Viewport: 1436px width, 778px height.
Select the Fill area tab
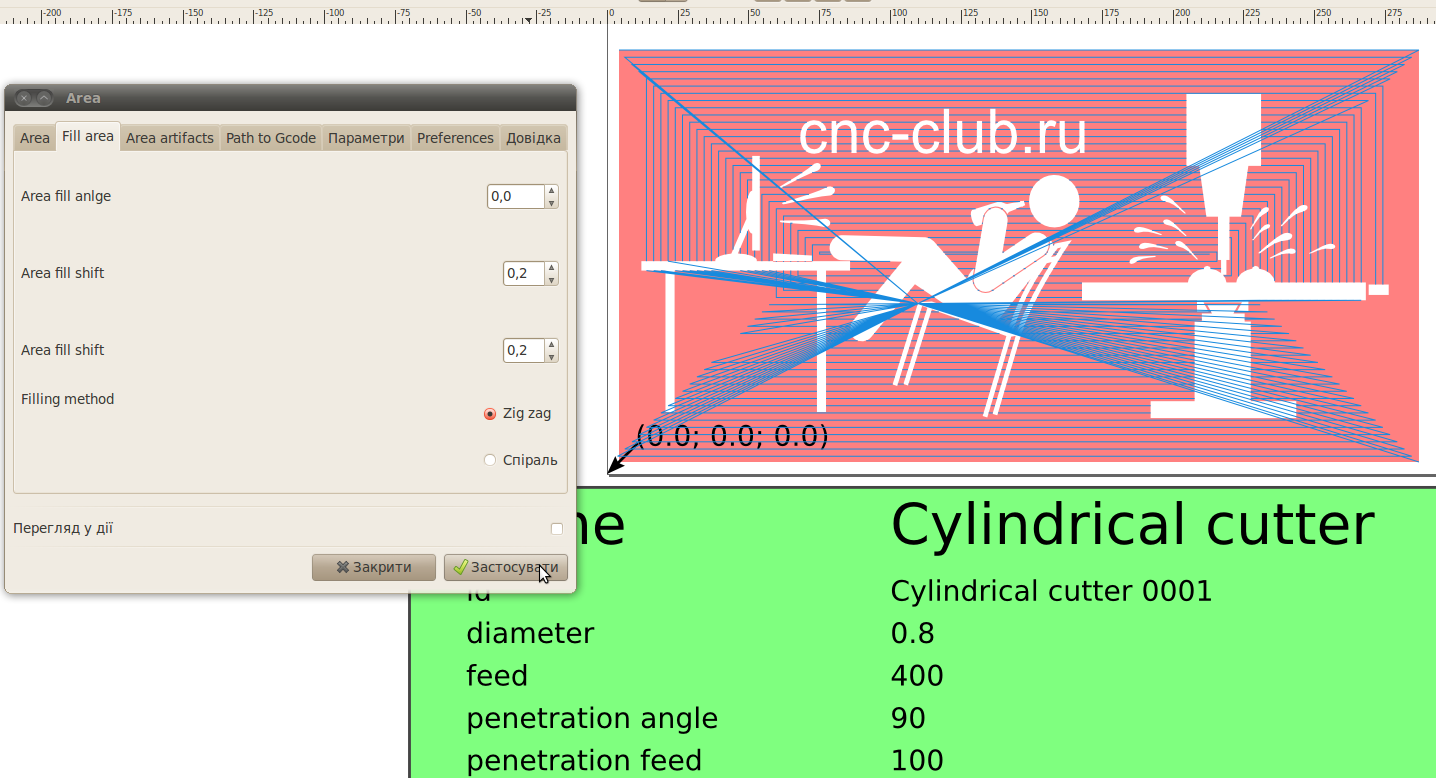pyautogui.click(x=88, y=136)
